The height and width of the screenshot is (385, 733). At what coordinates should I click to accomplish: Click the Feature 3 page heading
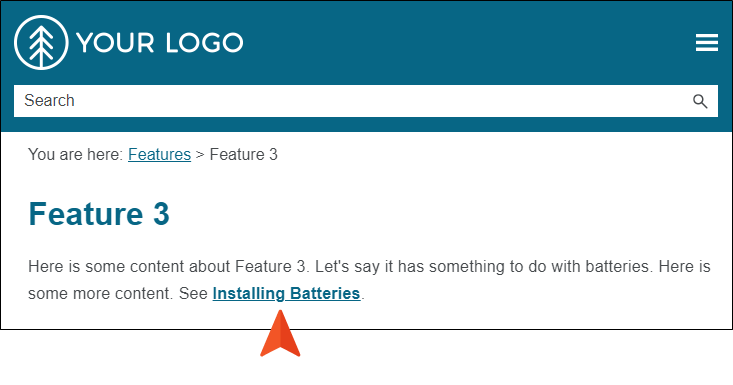coord(99,214)
